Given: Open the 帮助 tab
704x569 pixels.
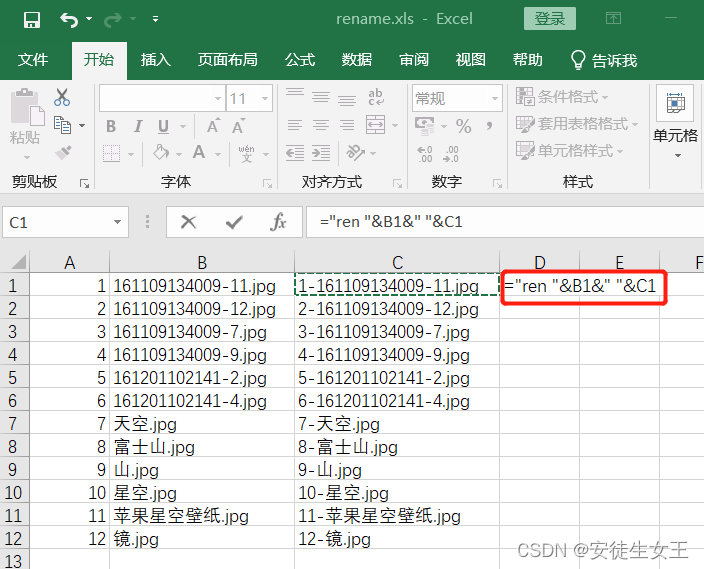Looking at the screenshot, I should tap(528, 60).
